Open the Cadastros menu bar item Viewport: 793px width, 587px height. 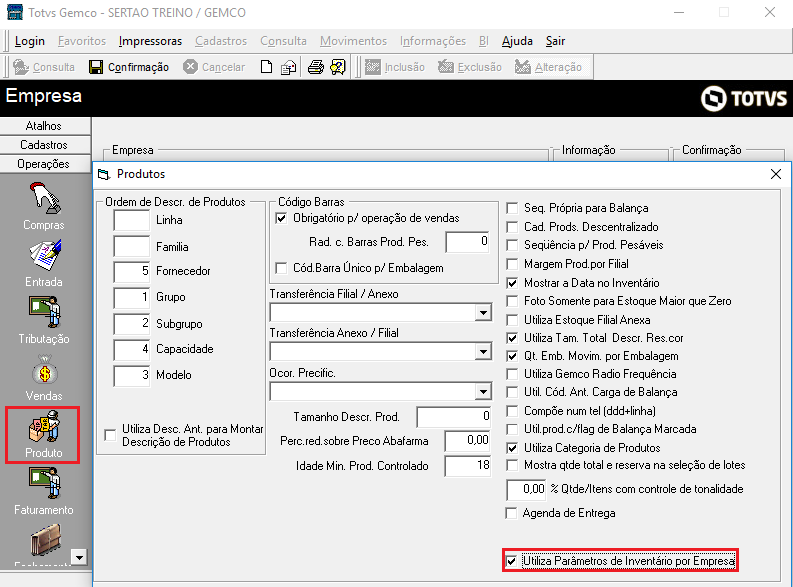(x=221, y=41)
